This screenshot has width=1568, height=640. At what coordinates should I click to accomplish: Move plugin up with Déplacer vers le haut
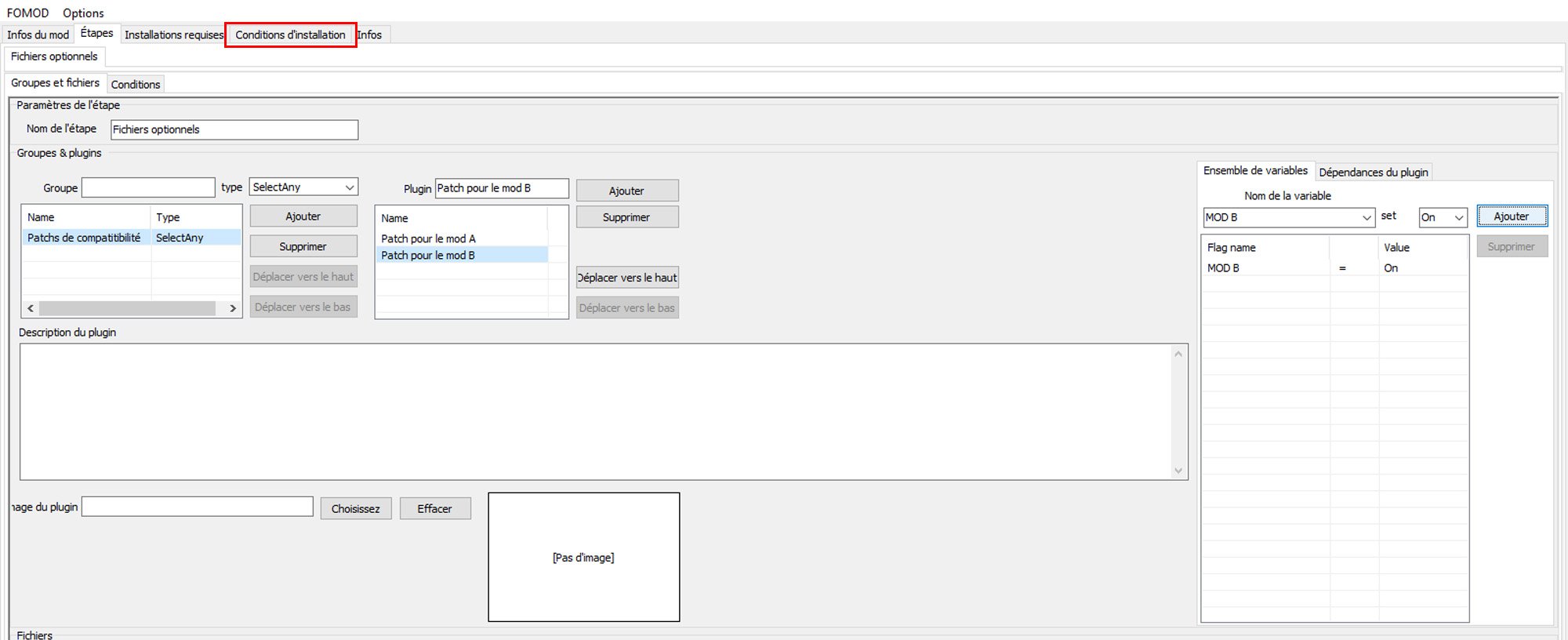tap(626, 278)
